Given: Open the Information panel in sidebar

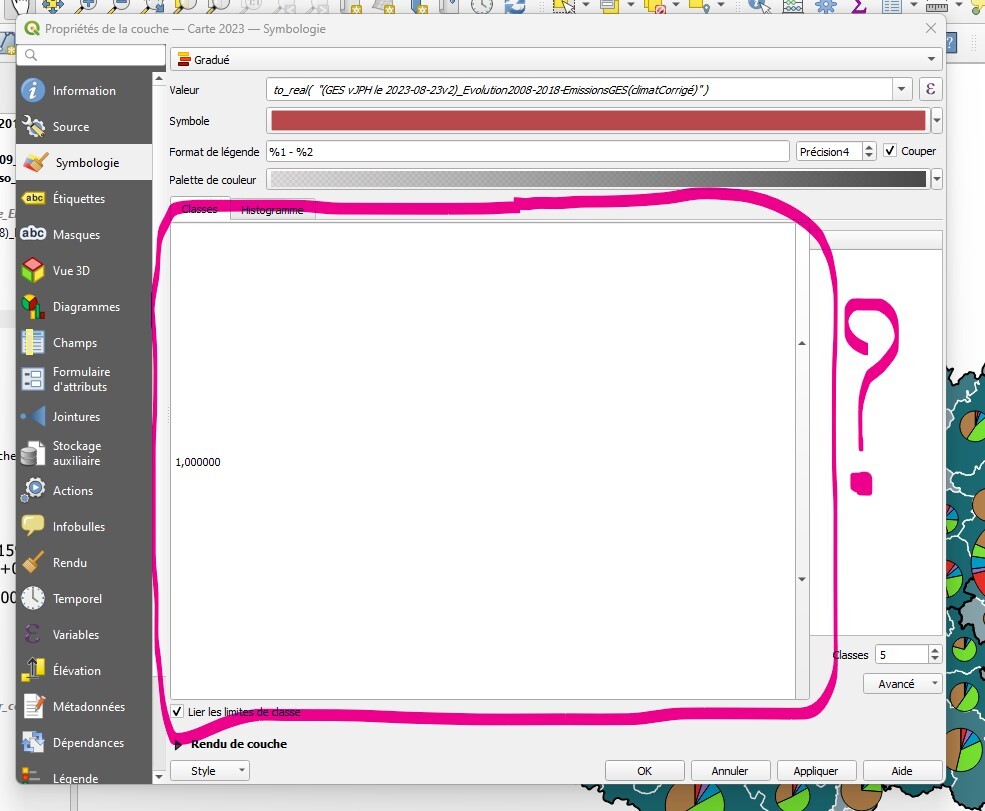Looking at the screenshot, I should coord(84,91).
